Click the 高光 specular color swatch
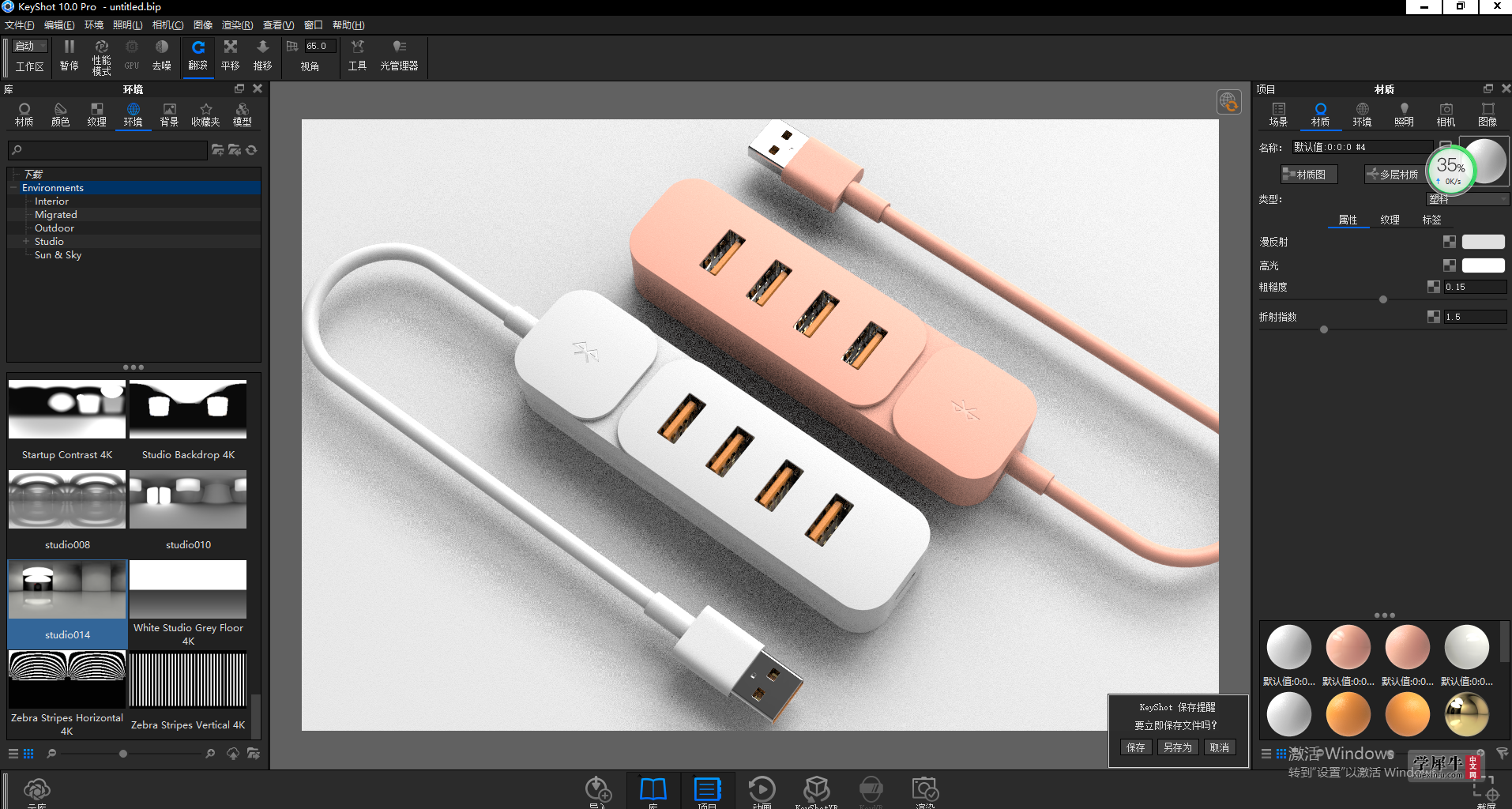Screen dimensions: 1512x809 click(x=1483, y=265)
